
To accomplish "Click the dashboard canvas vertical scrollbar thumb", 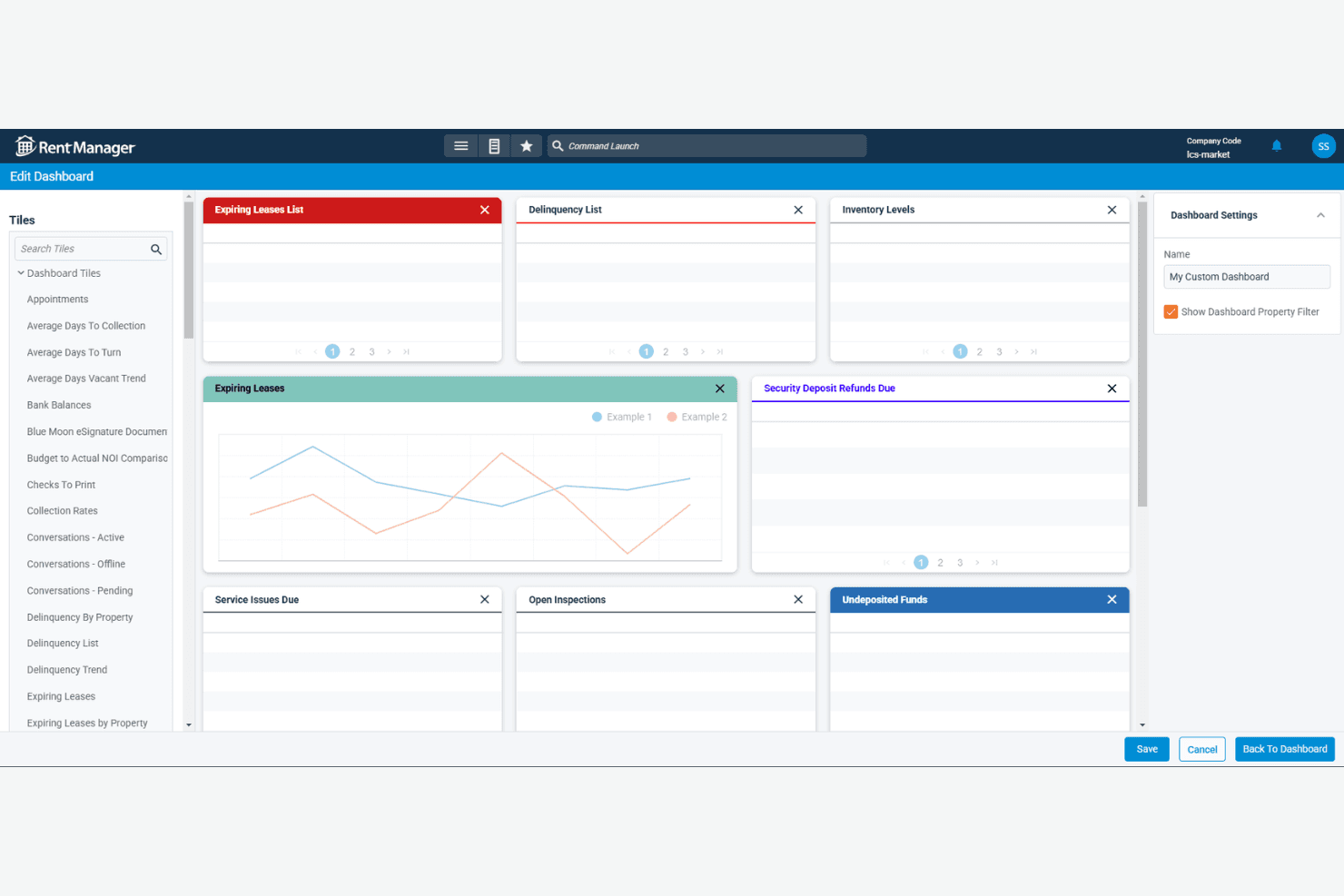I will tap(1142, 354).
